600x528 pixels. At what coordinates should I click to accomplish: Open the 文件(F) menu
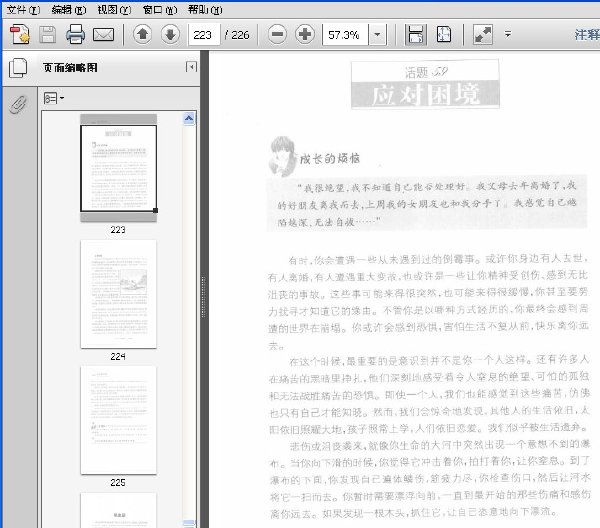23,10
